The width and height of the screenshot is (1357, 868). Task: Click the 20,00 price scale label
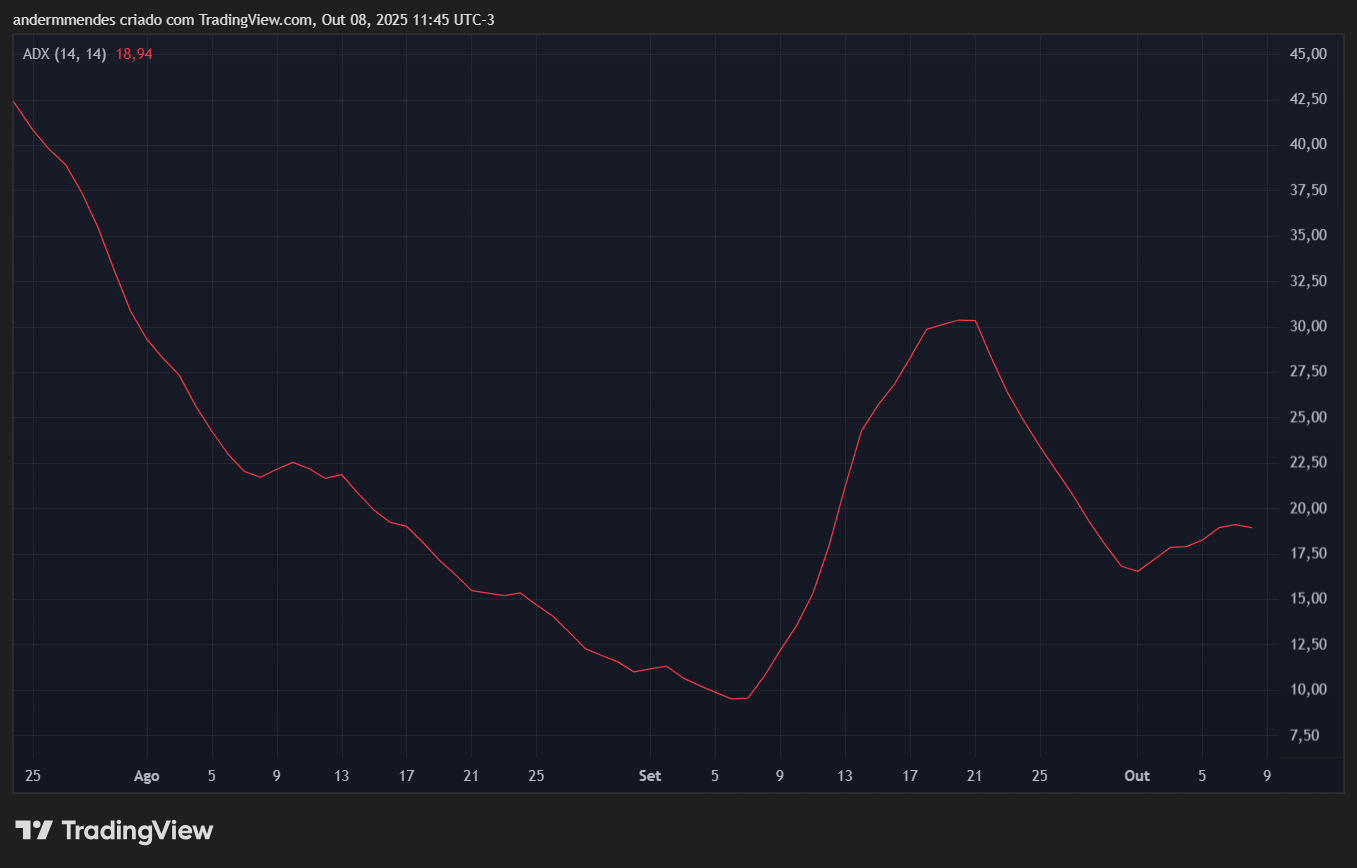coord(1310,509)
